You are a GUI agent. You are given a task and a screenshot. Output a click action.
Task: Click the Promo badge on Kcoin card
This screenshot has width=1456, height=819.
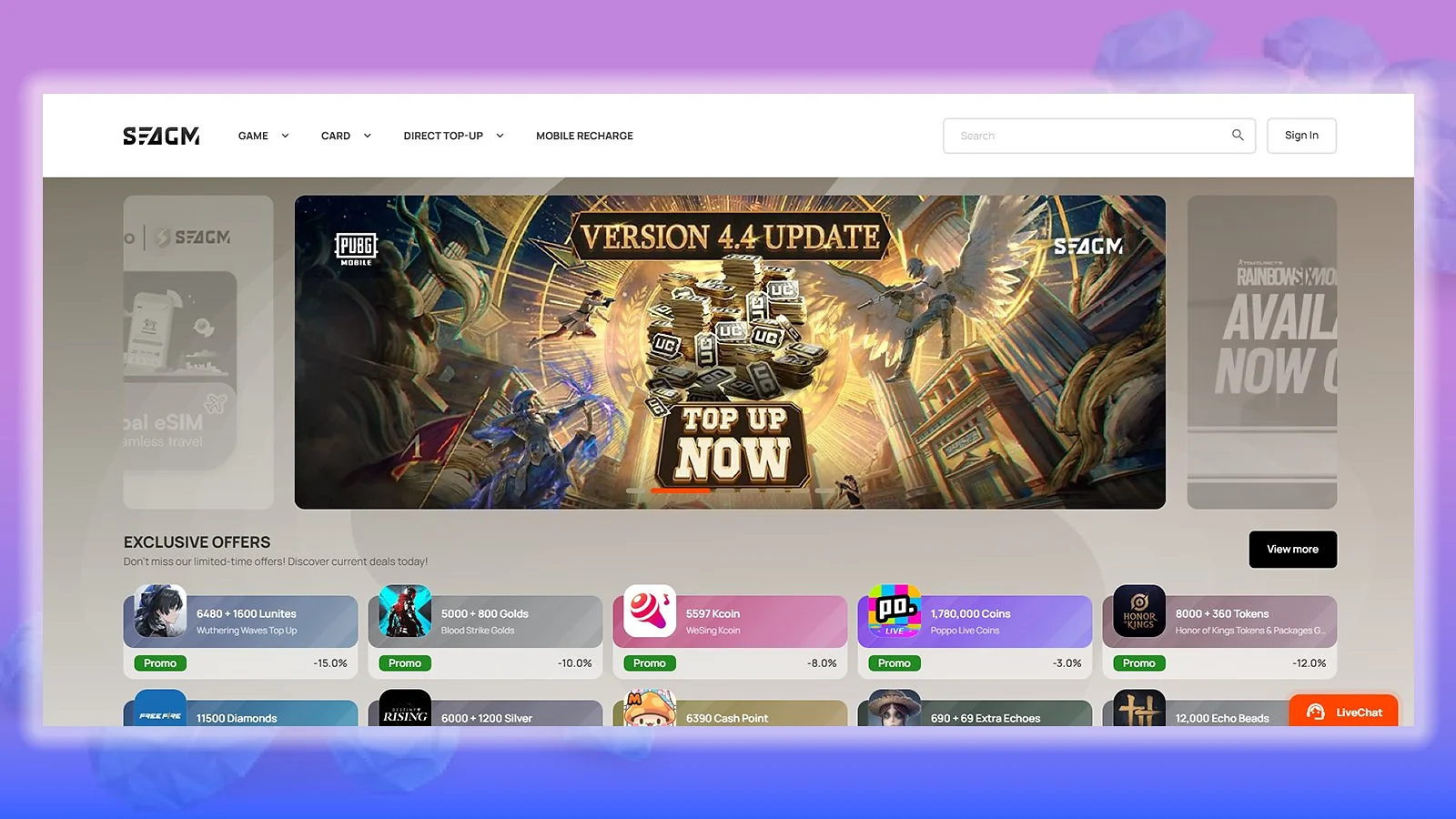coord(650,663)
